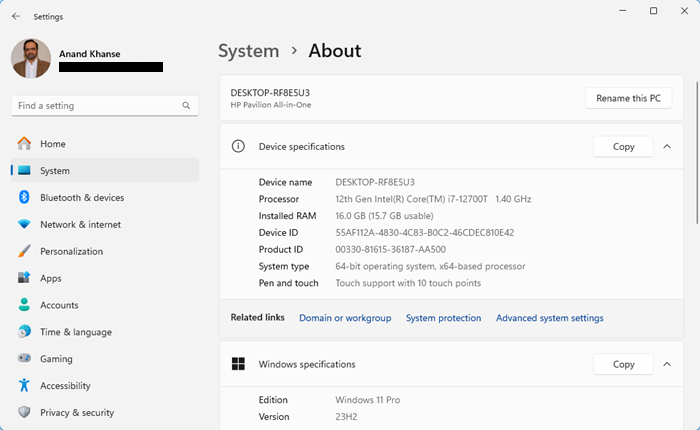This screenshot has height=430, width=700.
Task: Click the Accounts person icon
Action: click(x=24, y=305)
